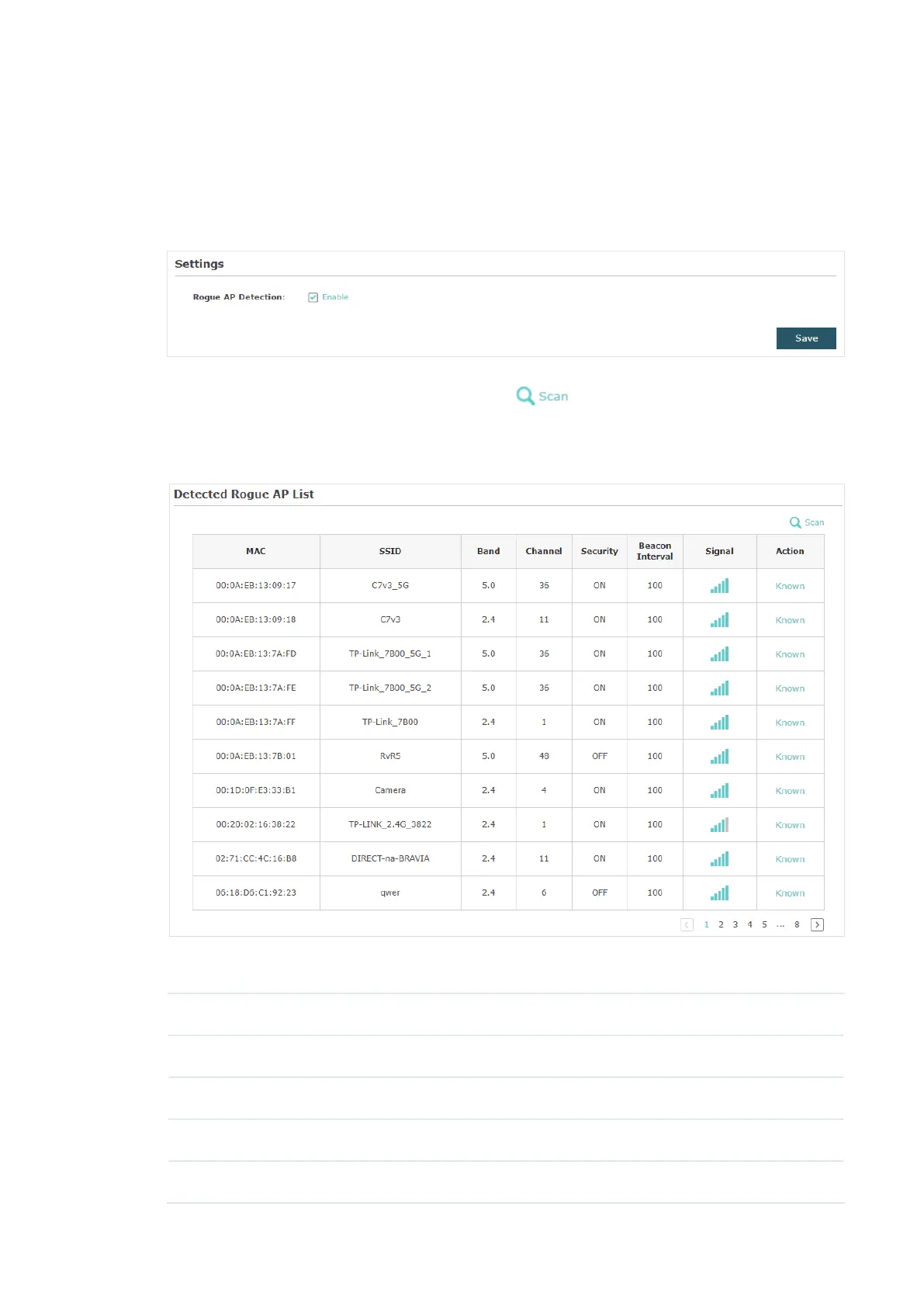Viewport: 924px width, 1307px height.
Task: Click signal icon in qwer row
Action: [x=719, y=893]
